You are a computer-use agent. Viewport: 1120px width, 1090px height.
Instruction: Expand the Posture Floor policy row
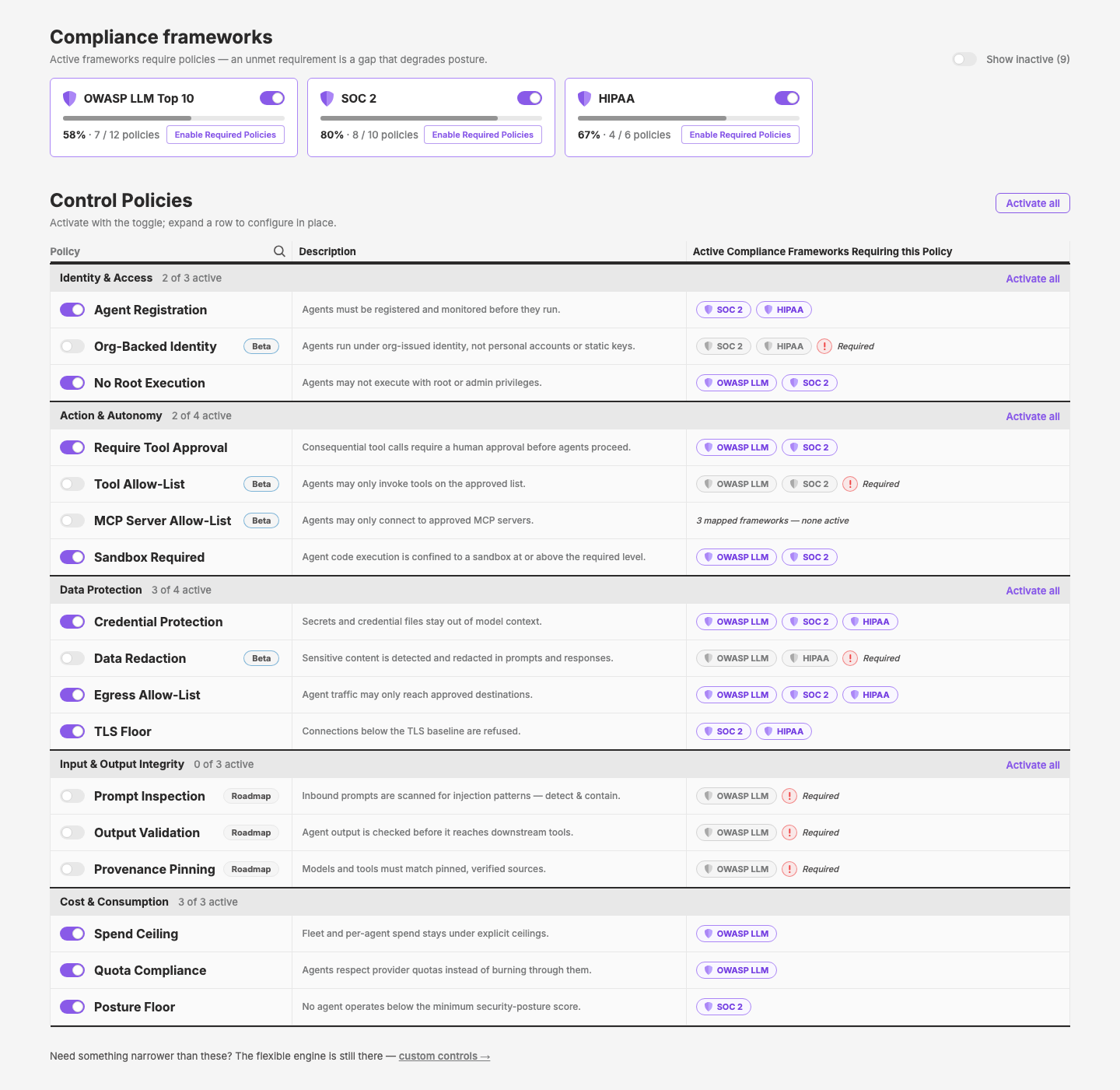560,1007
